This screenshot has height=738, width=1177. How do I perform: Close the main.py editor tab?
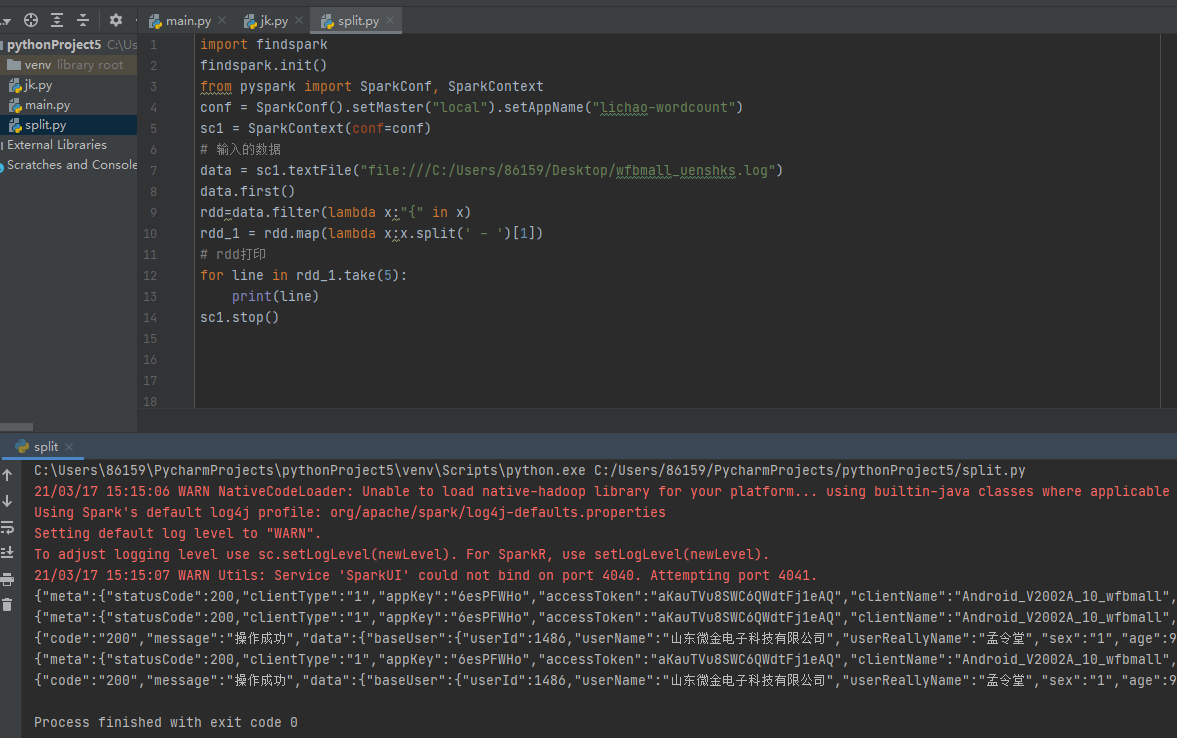pos(222,20)
